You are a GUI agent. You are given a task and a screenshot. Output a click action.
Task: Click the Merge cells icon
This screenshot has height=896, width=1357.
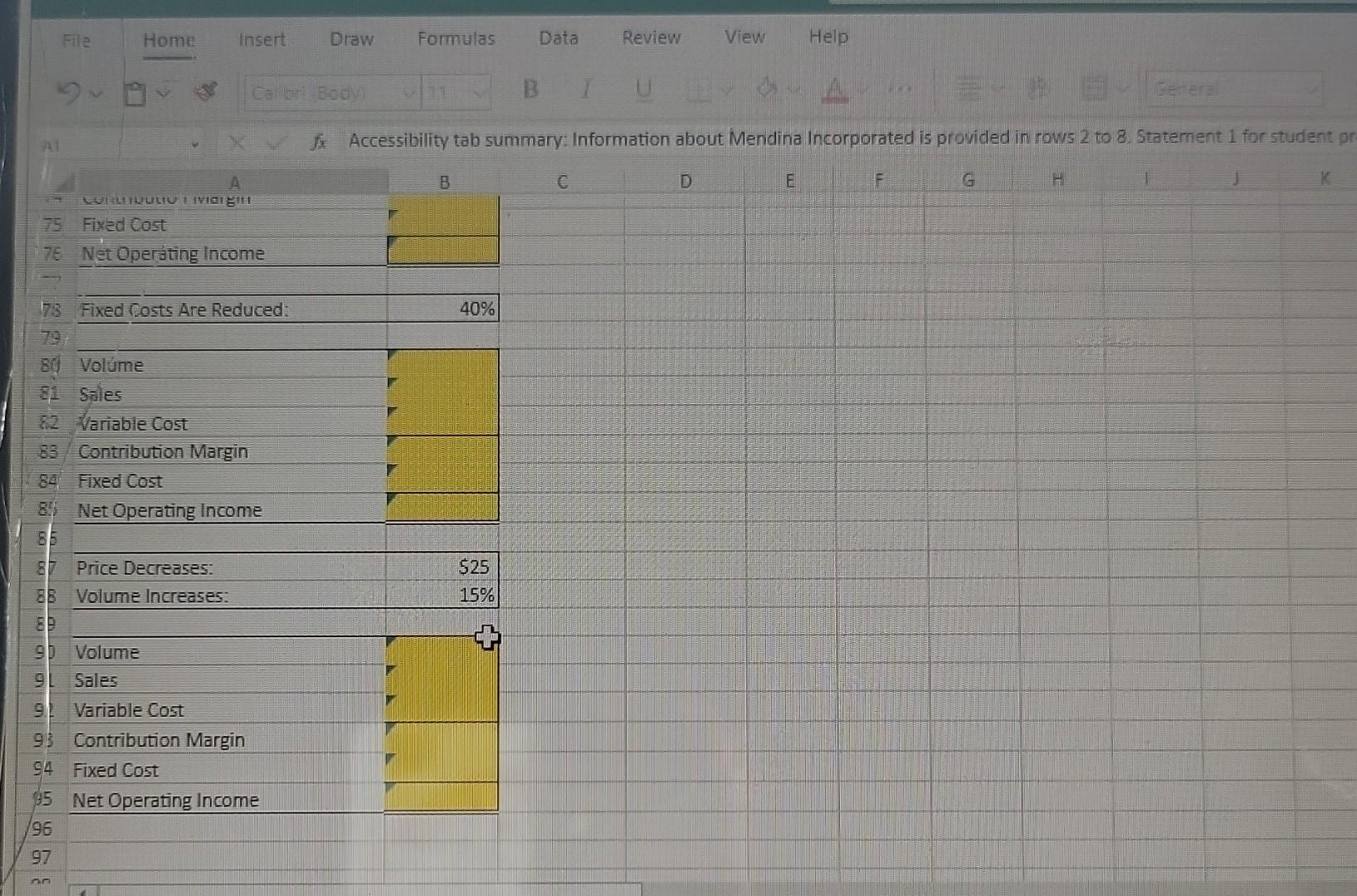1094,88
